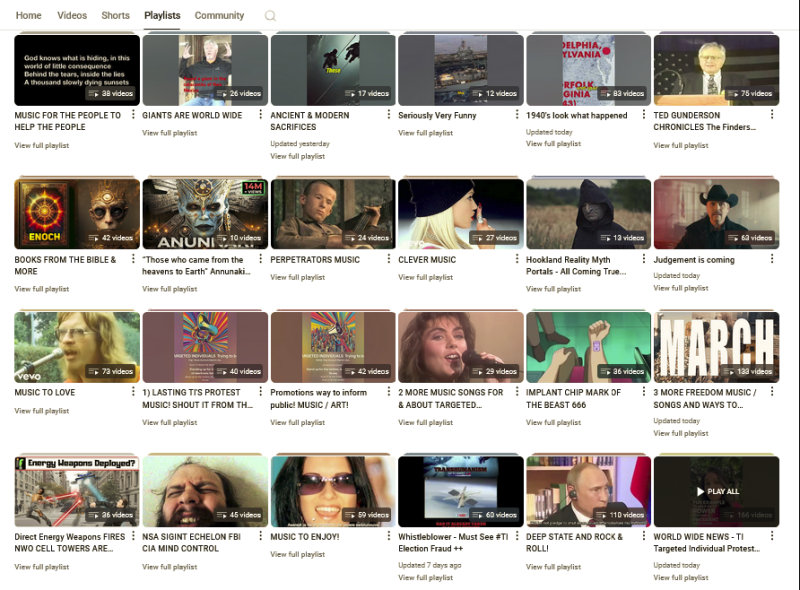The image size is (800, 590).
Task: Open options menu for Seriously Very Funny
Action: coord(517,114)
